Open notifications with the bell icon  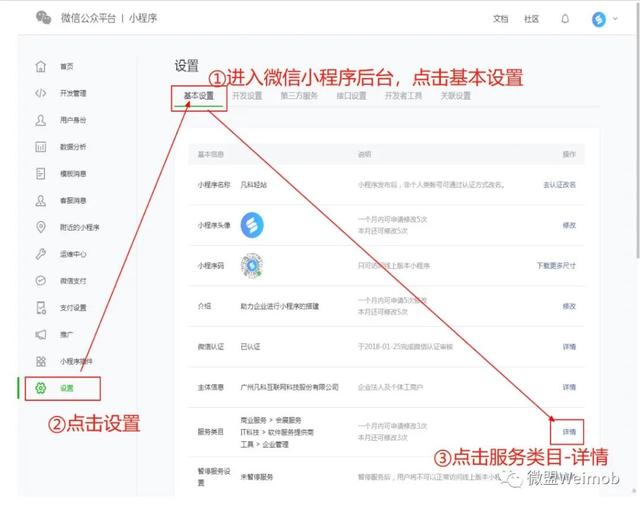pyautogui.click(x=565, y=19)
